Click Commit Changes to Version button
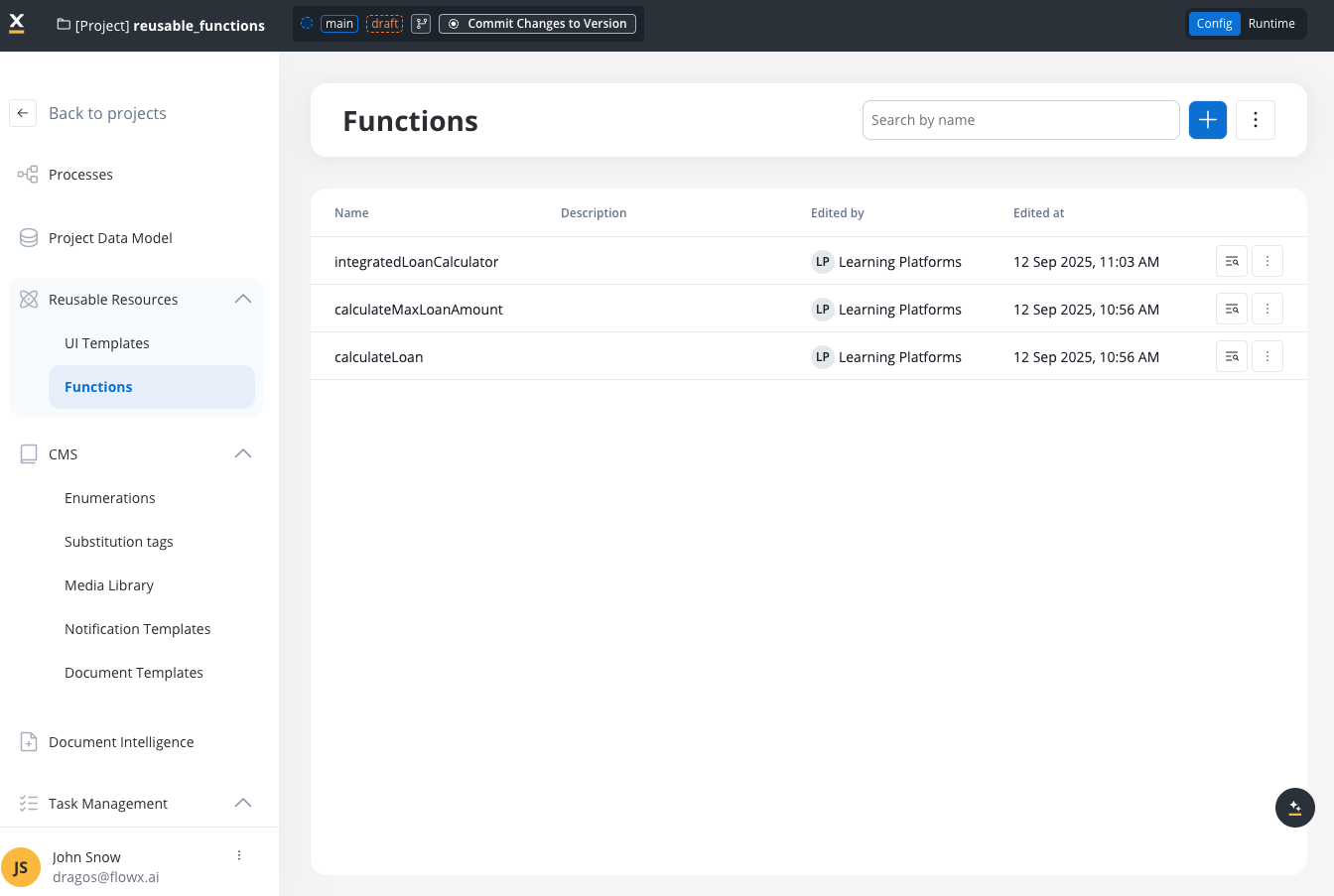Viewport: 1334px width, 896px height. tap(537, 24)
